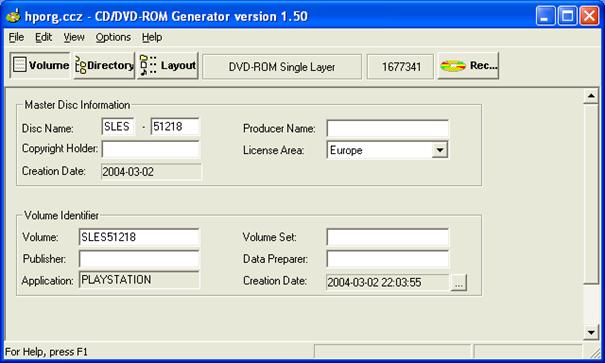Open the Layout view
Image resolution: width=605 pixels, height=363 pixels.
point(168,66)
